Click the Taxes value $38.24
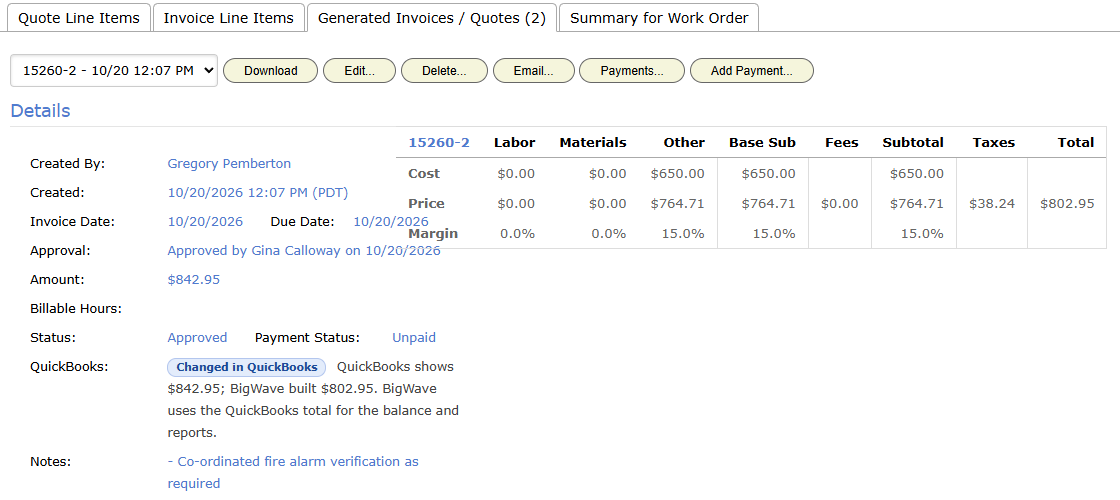 coord(992,204)
